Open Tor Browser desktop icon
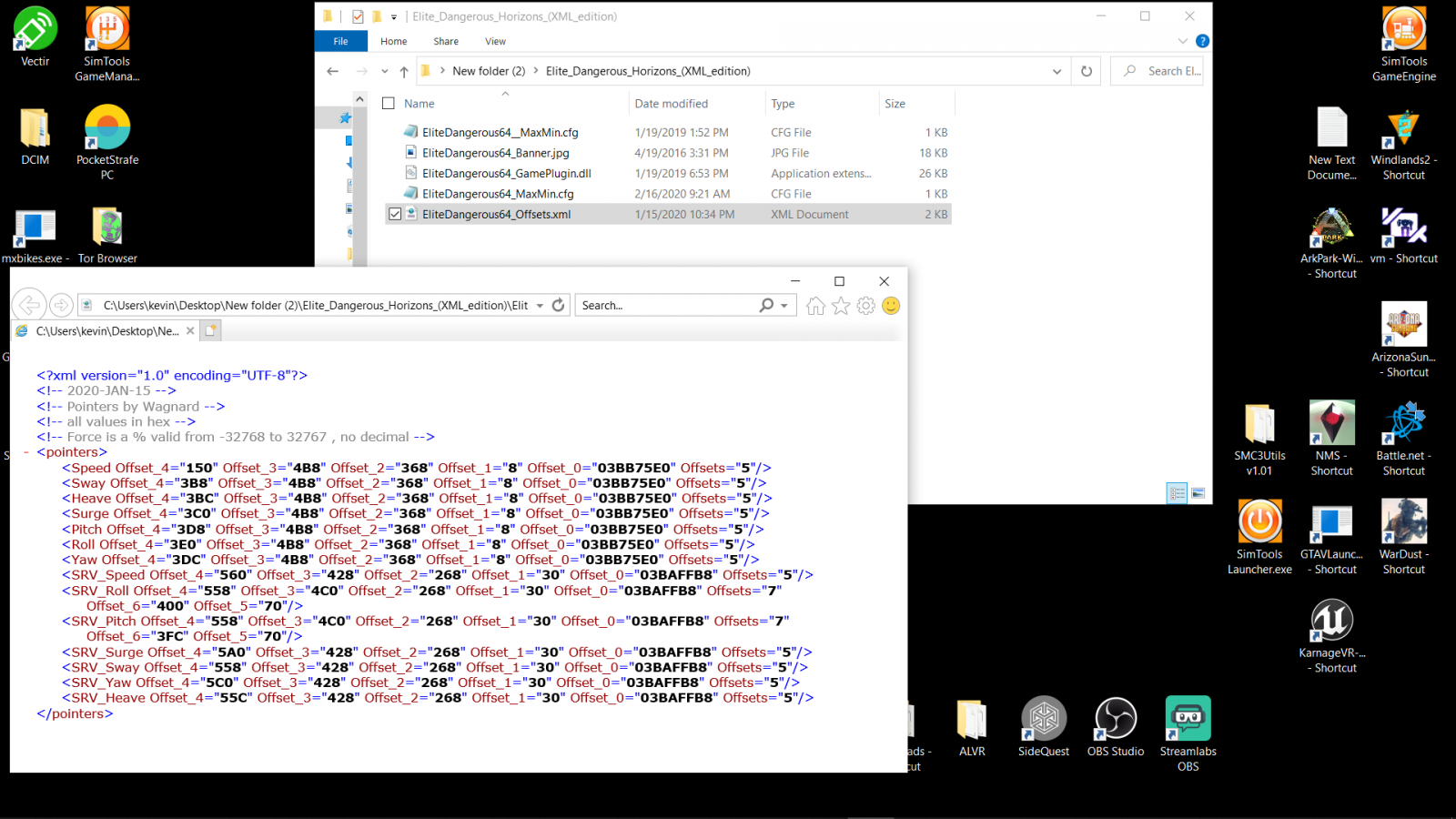 pyautogui.click(x=107, y=235)
